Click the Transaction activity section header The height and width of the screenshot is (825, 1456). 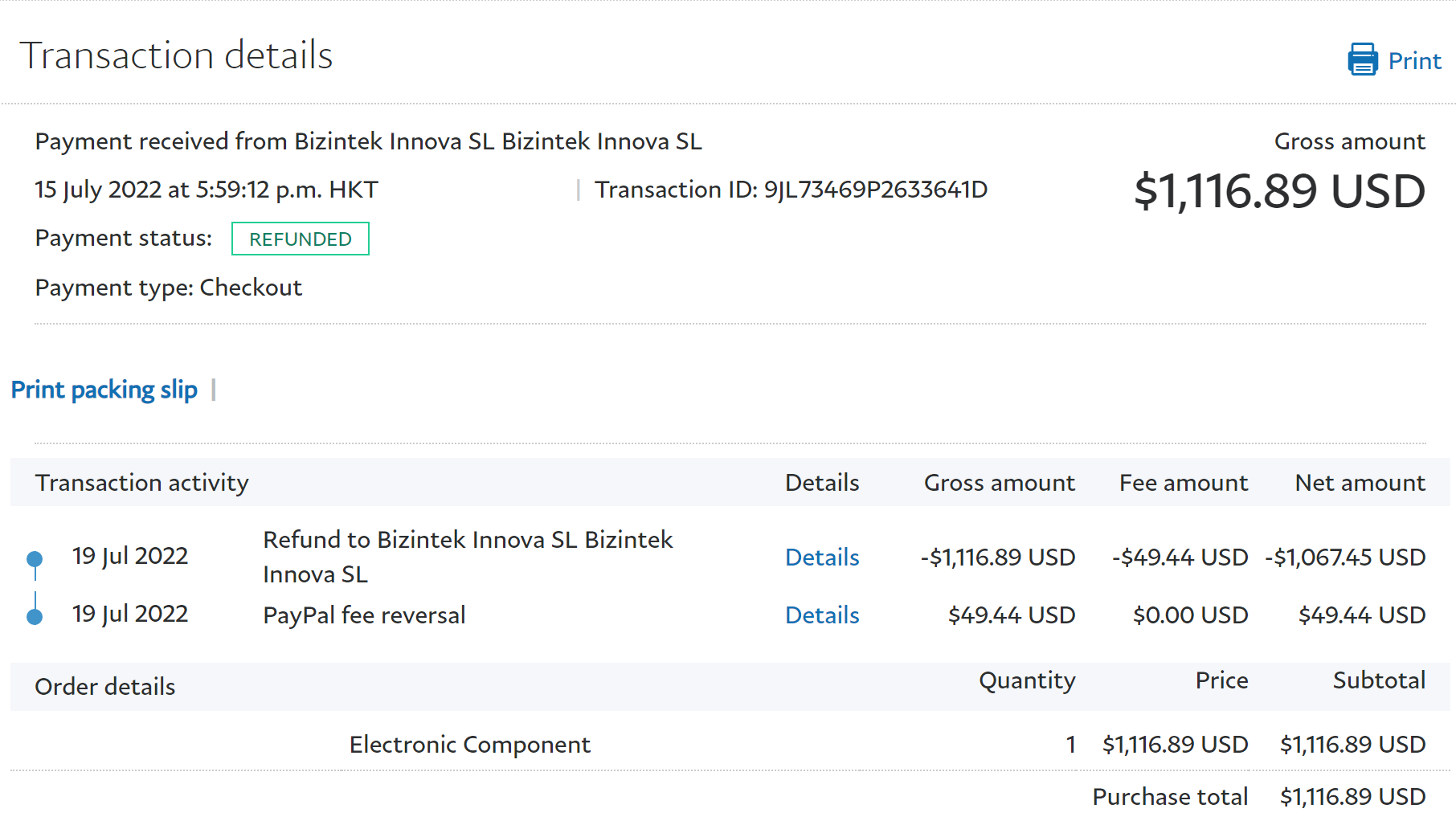pos(142,483)
